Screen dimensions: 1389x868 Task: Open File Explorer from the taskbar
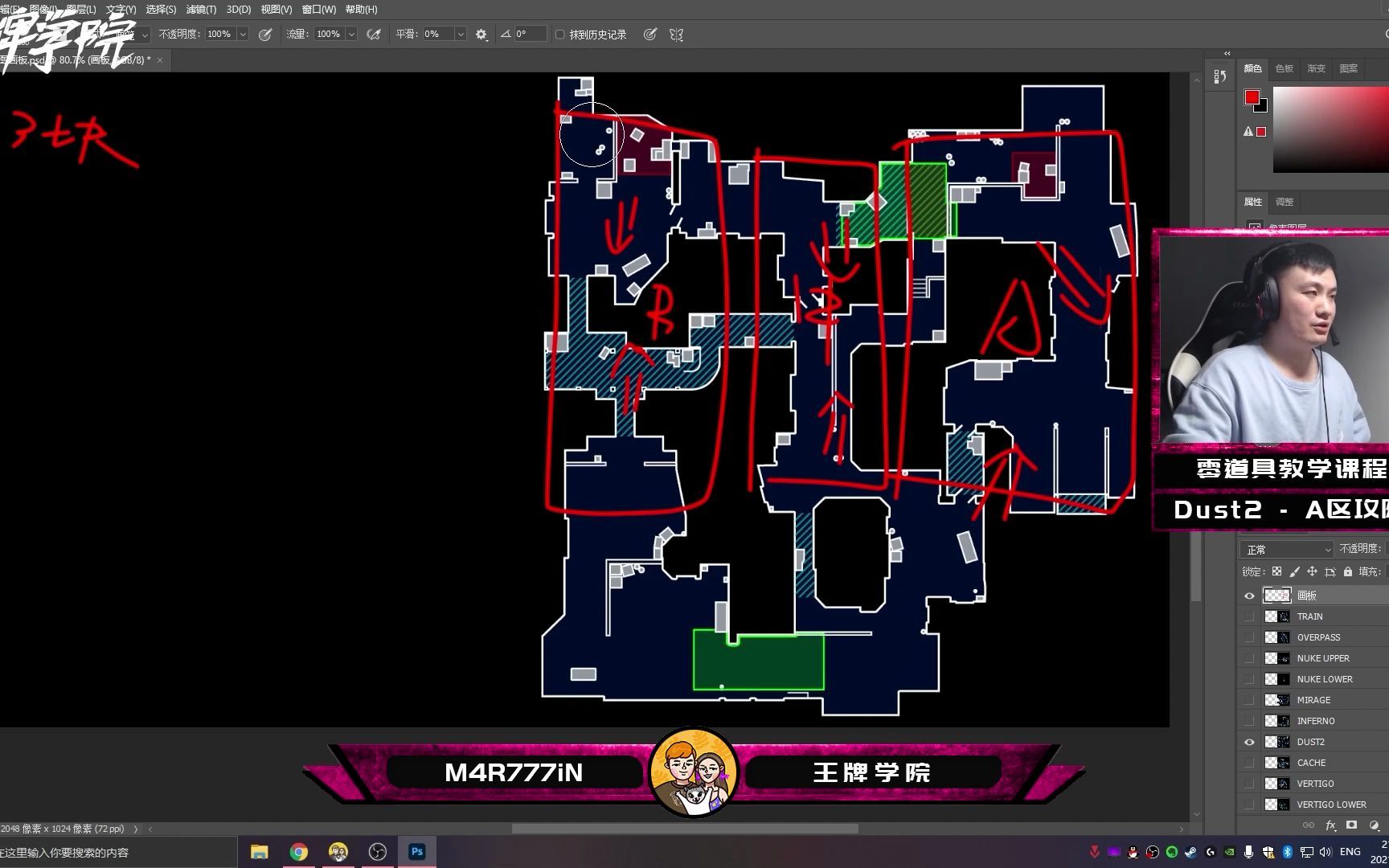[259, 852]
